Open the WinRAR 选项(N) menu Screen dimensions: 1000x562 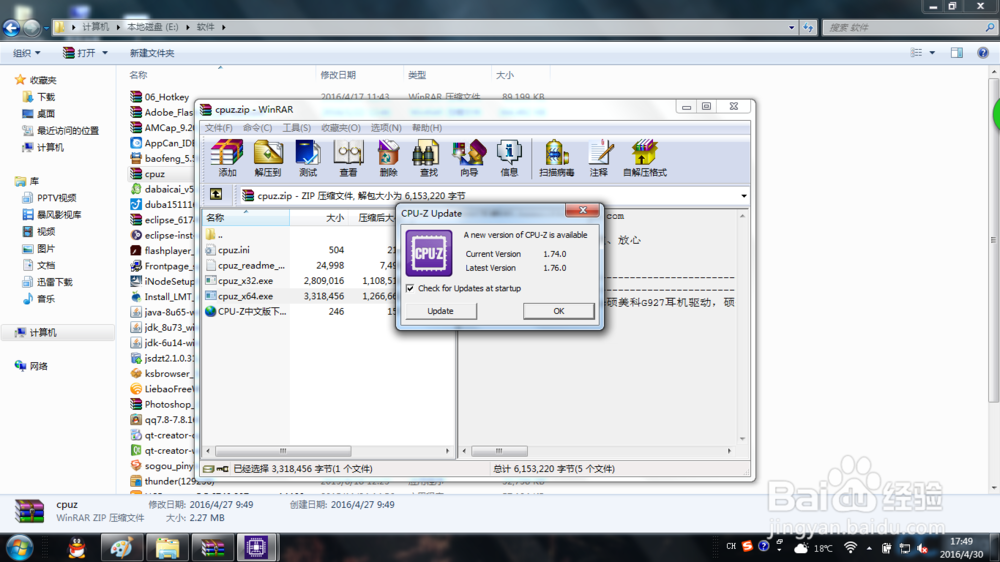[x=386, y=128]
